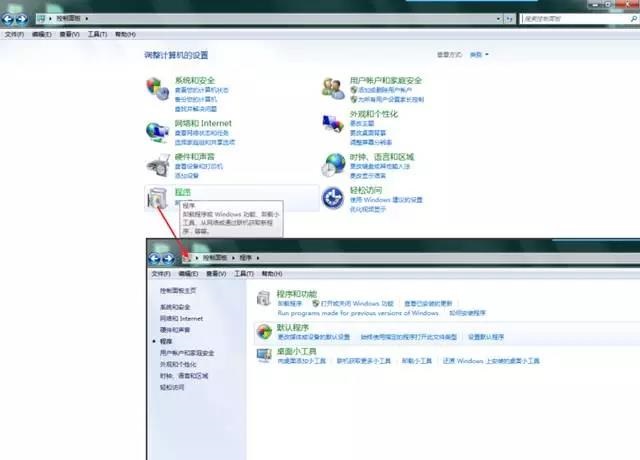The image size is (640, 460).
Task: Click the 优化视频显示 link
Action: tap(368, 209)
